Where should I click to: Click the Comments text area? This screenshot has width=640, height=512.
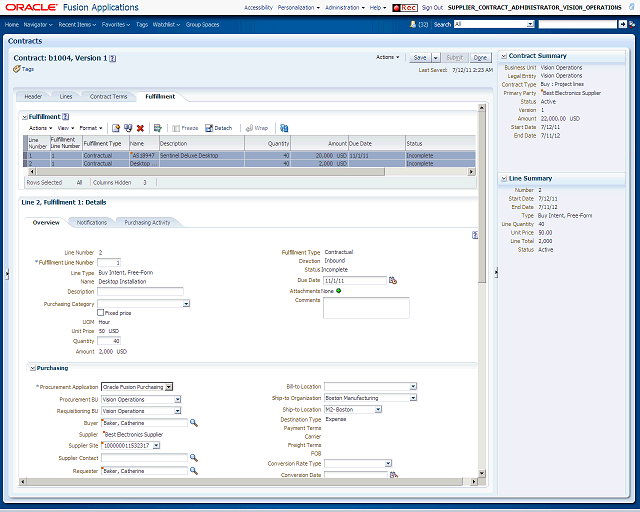[366, 307]
